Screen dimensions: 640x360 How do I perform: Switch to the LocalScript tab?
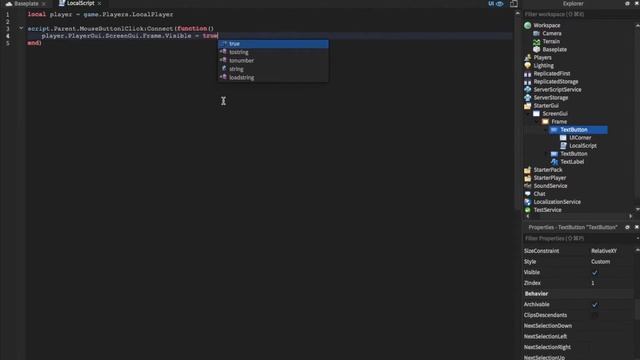[80, 4]
